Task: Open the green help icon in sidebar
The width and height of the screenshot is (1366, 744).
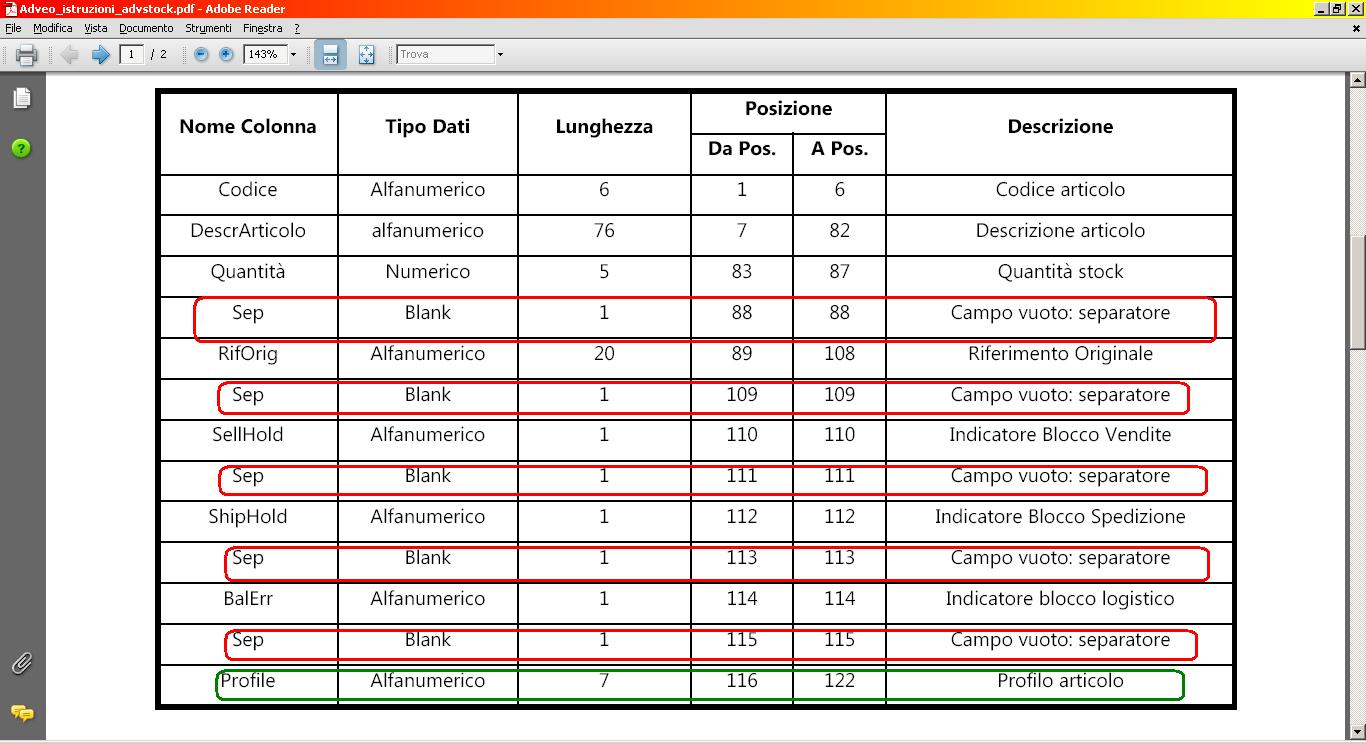Action: click(x=21, y=148)
